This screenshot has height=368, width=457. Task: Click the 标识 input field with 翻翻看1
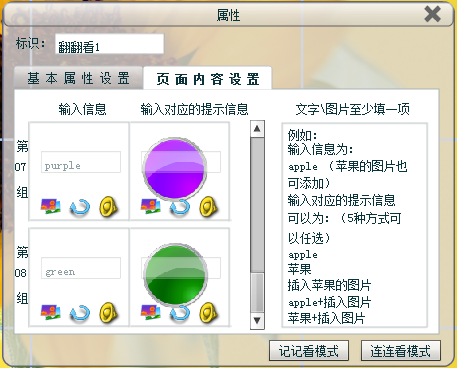coord(109,44)
